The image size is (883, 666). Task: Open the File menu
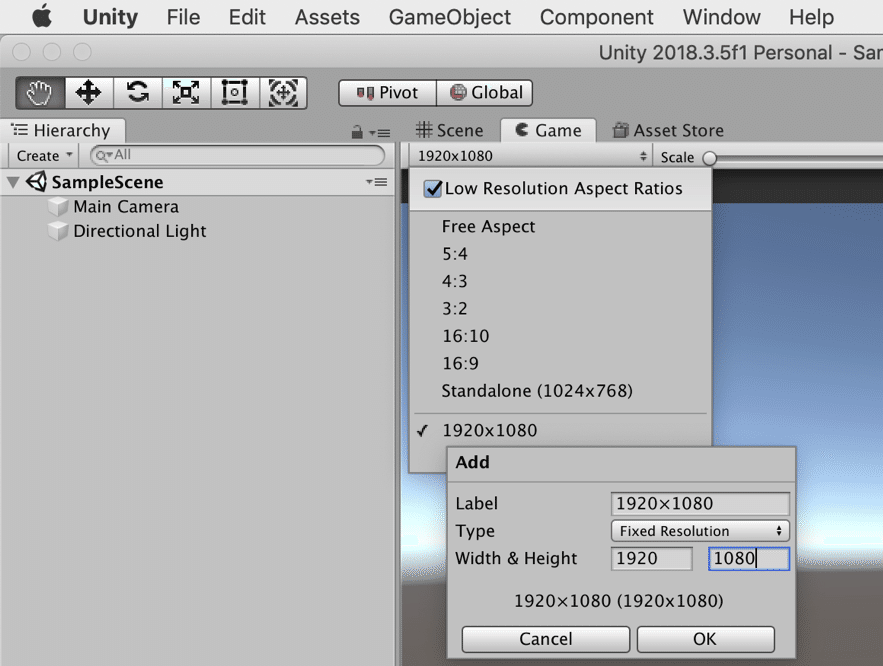point(183,17)
